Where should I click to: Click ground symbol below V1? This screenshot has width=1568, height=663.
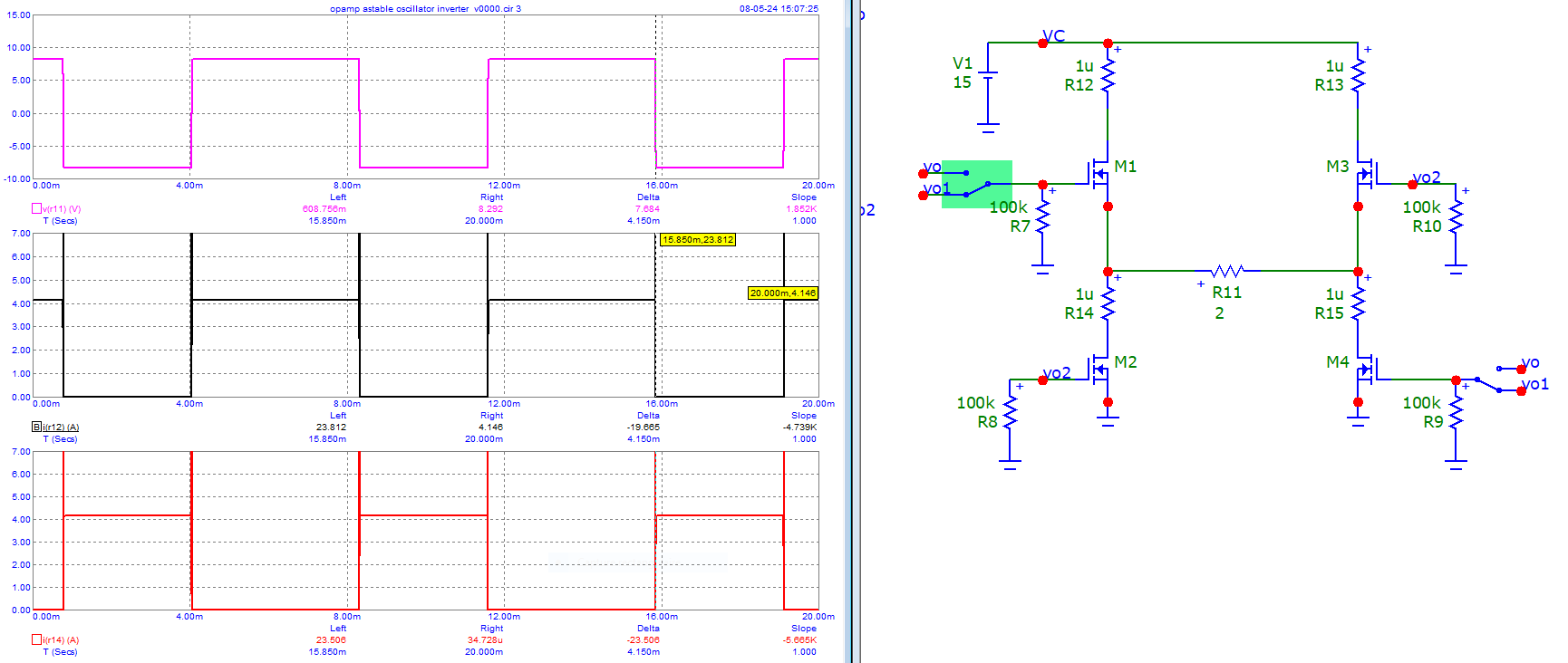[x=988, y=128]
